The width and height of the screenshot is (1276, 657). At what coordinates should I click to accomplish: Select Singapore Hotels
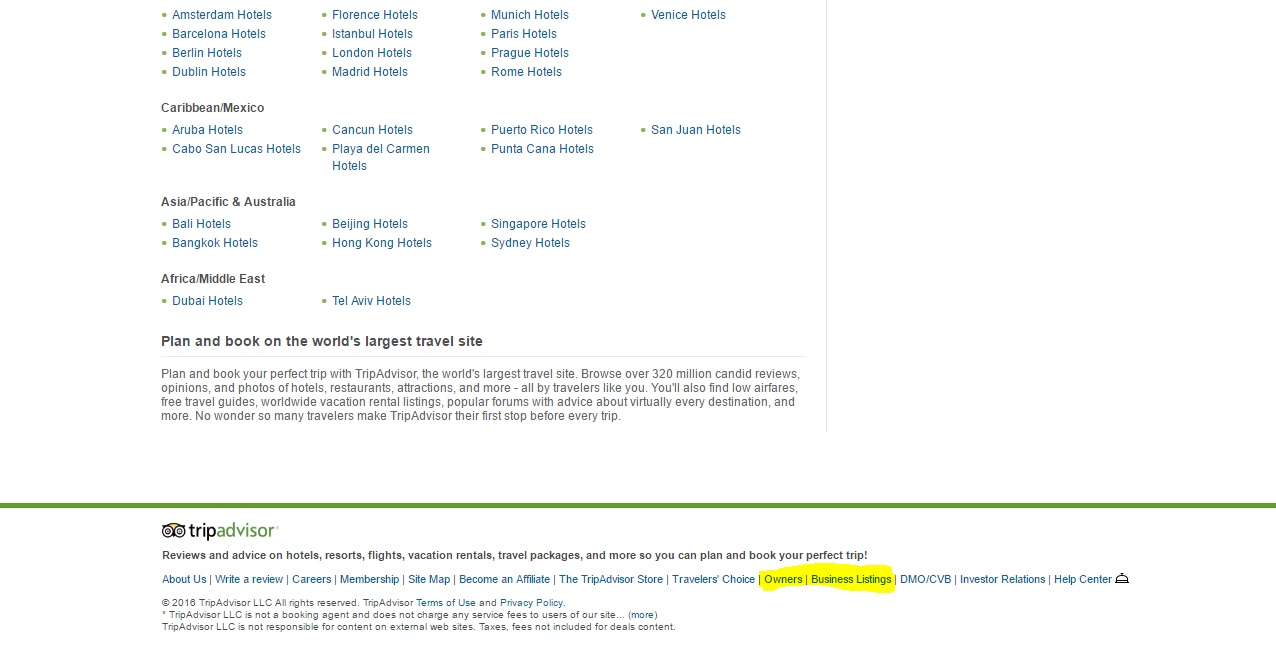click(538, 224)
